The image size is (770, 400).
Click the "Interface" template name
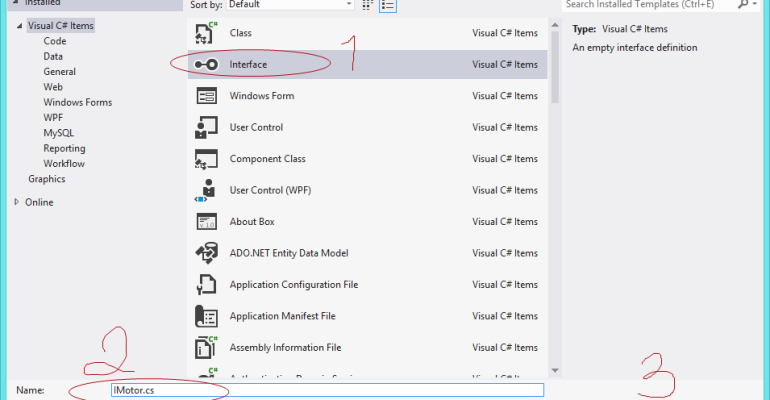coord(248,64)
